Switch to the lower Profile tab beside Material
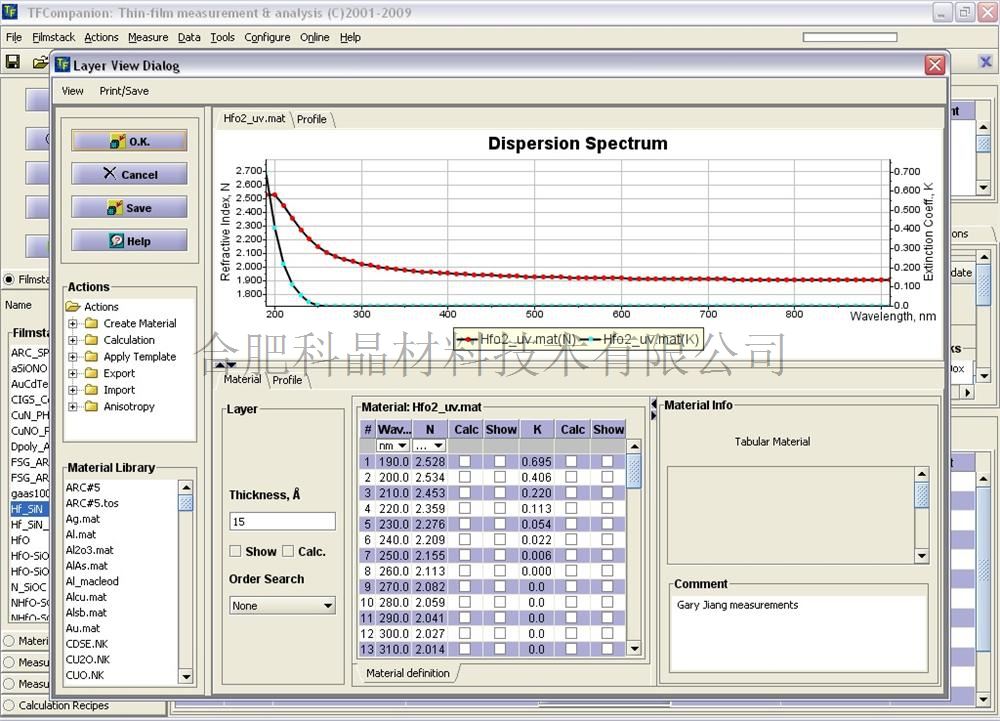 click(288, 380)
